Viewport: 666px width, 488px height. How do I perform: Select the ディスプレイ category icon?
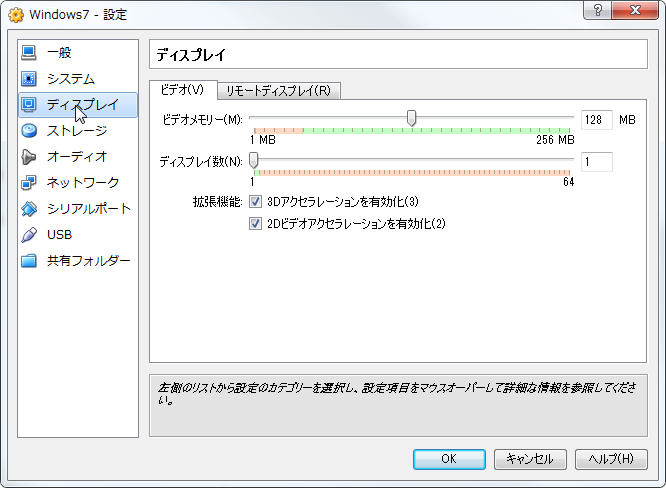click(29, 104)
